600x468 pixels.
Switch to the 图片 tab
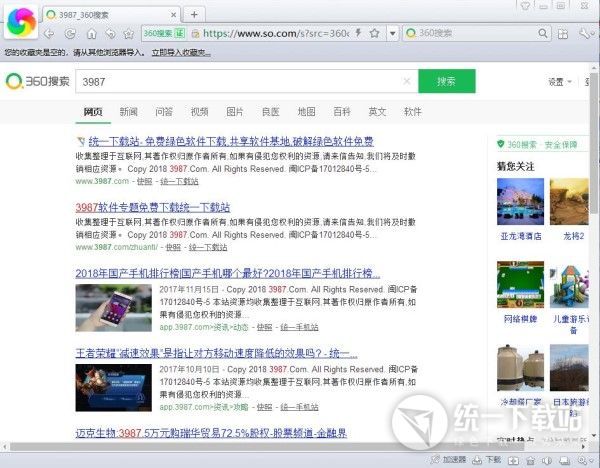point(235,111)
